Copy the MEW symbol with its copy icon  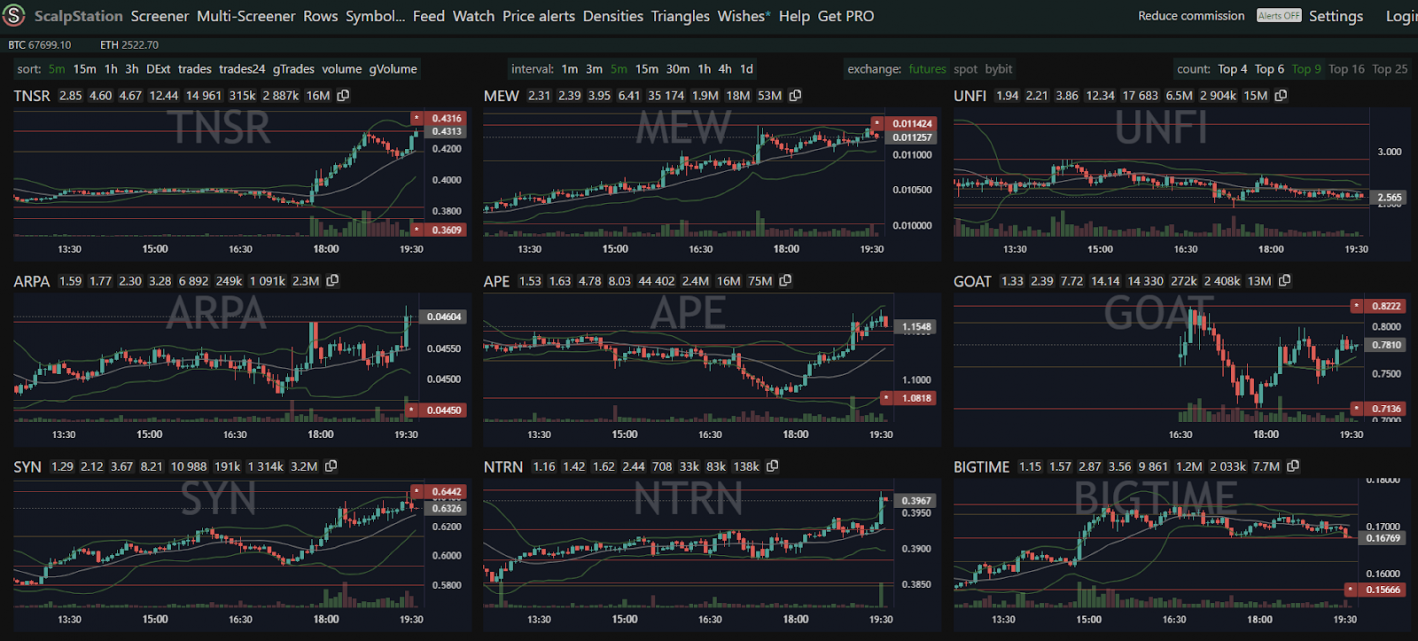pos(795,96)
